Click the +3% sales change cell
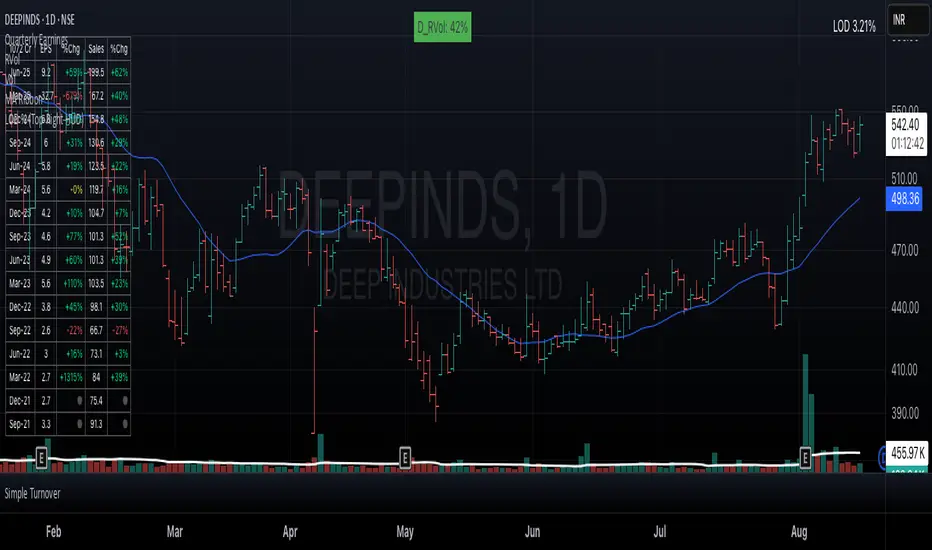This screenshot has width=932, height=550. (121, 354)
